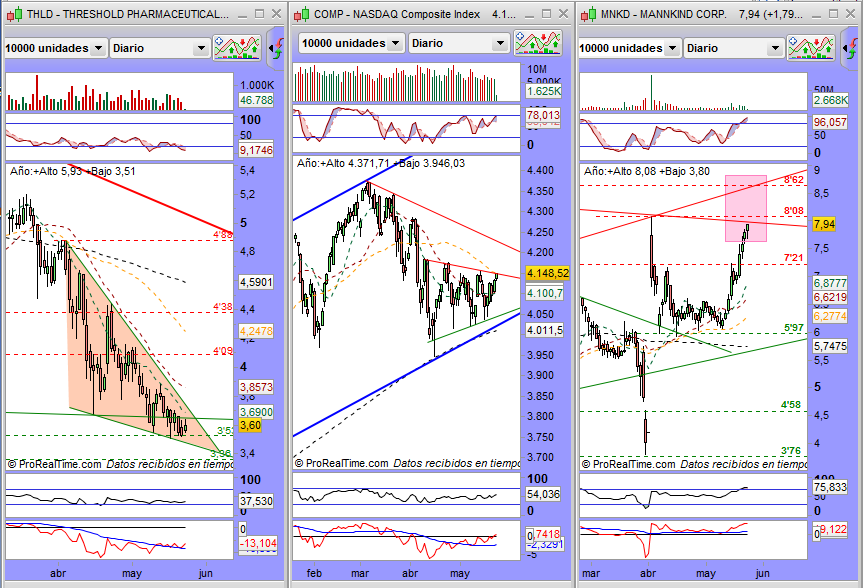Click the 2.668K volume value in MNKD
The width and height of the screenshot is (864, 588).
click(831, 100)
